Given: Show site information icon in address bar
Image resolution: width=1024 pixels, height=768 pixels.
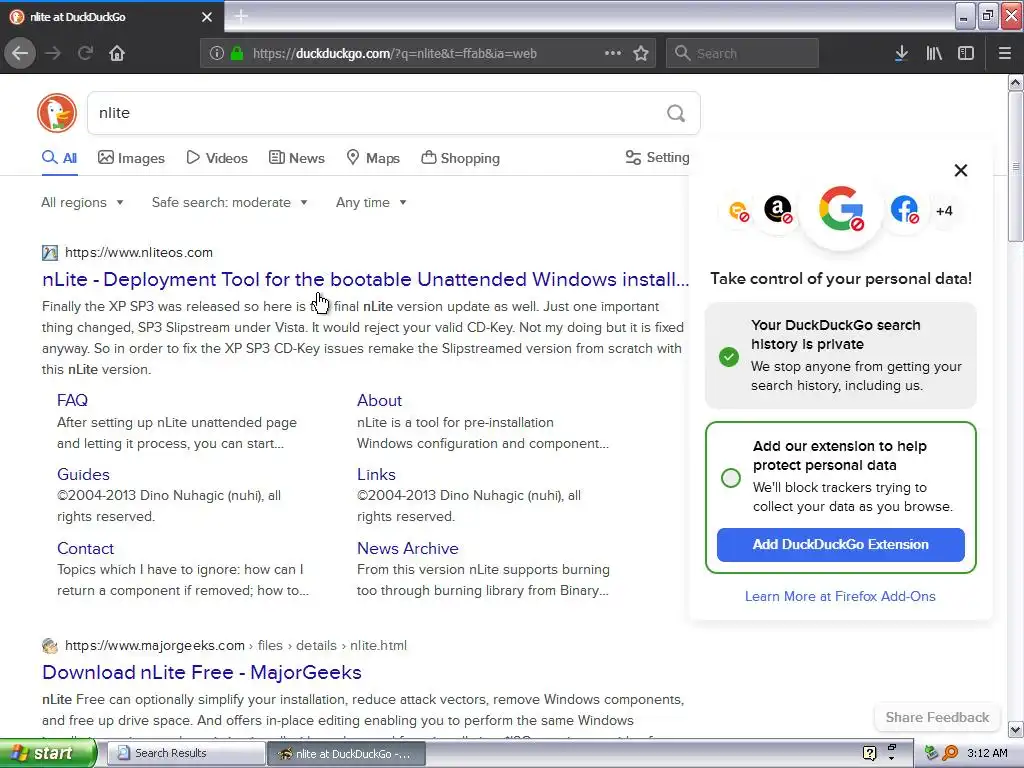Looking at the screenshot, I should (x=217, y=54).
